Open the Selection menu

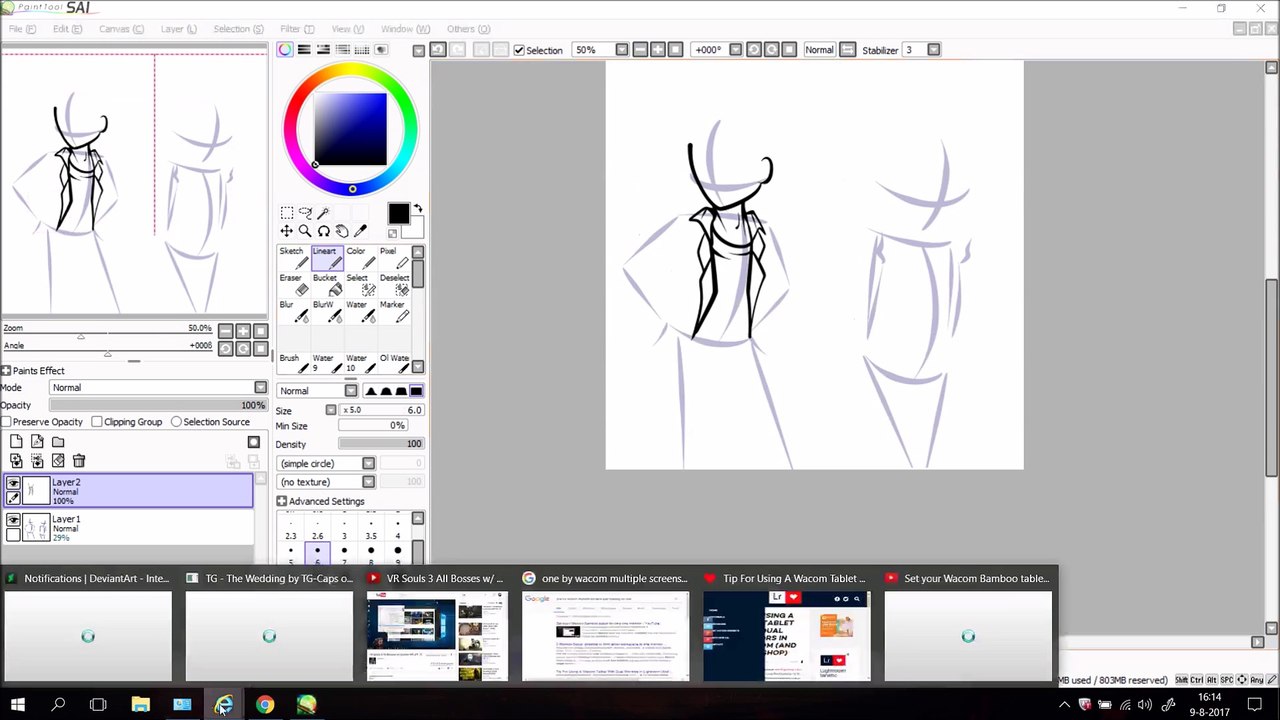coord(238,29)
